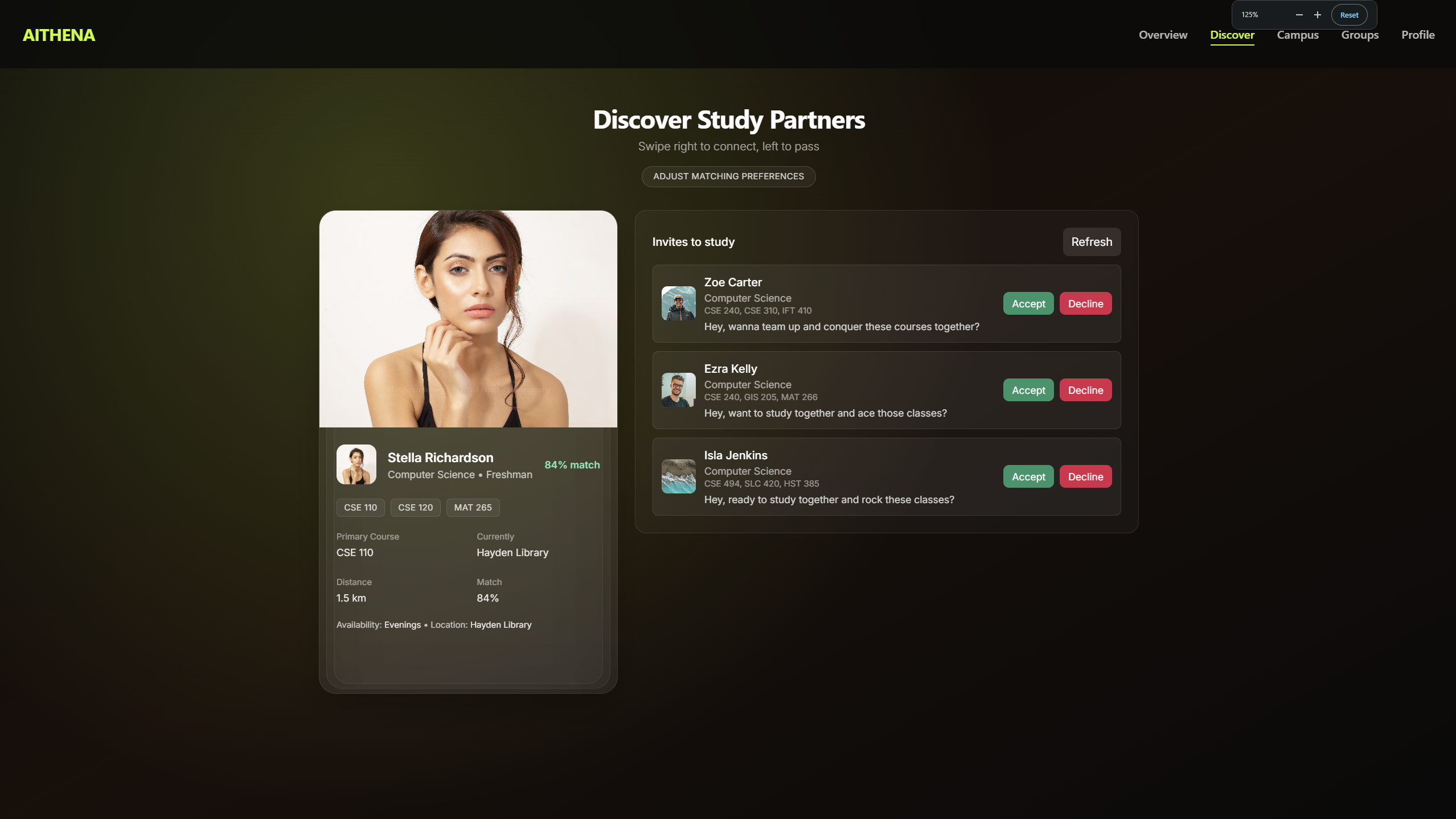Decline Ezra Kelly's study invite

click(x=1085, y=390)
